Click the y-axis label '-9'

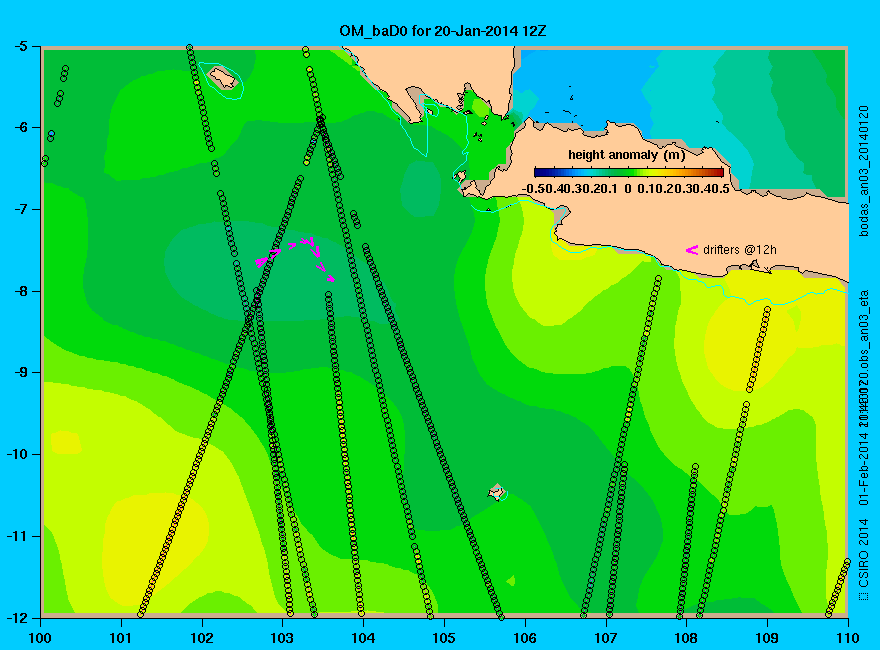[19, 372]
